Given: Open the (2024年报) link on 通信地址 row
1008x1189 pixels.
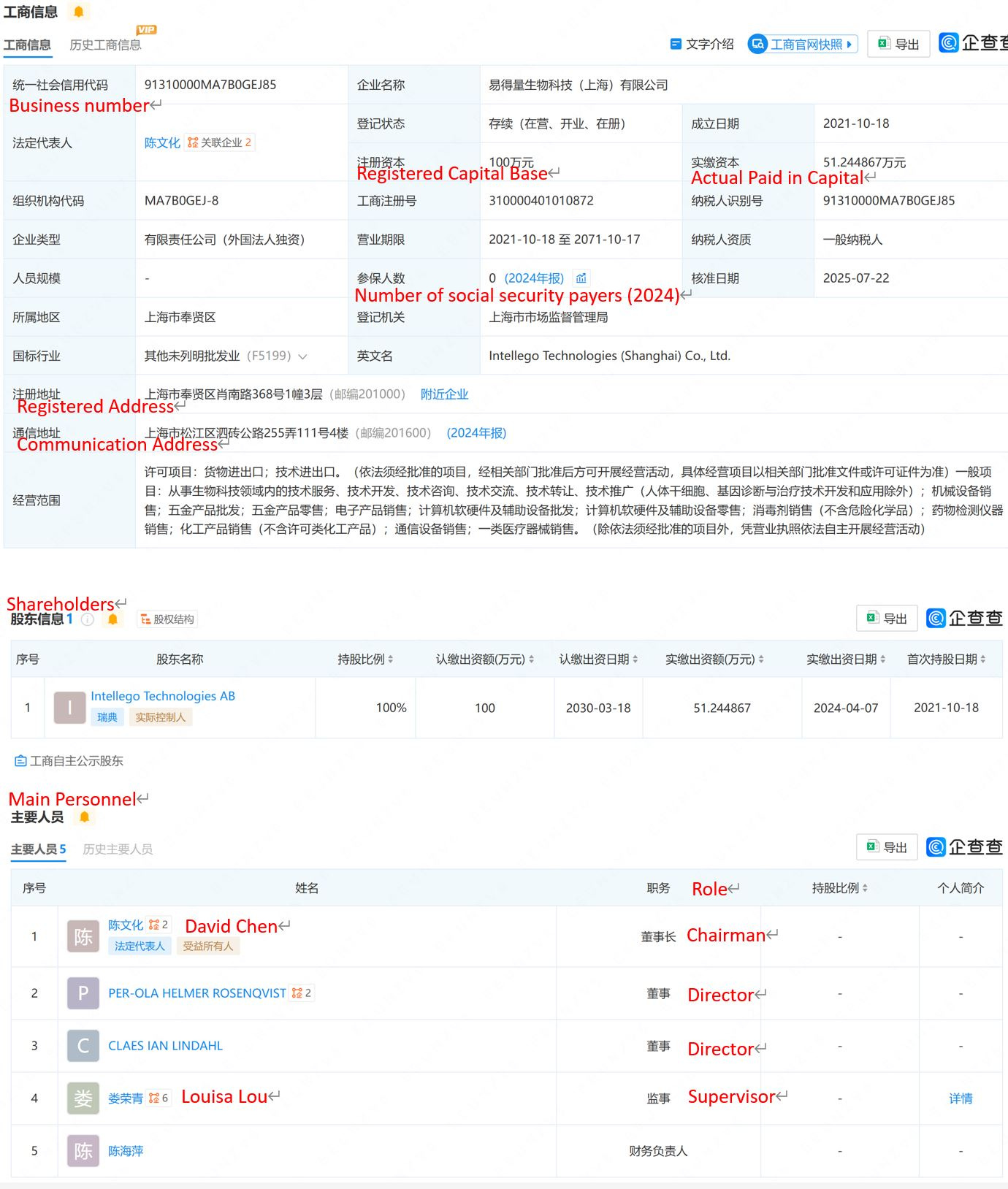Looking at the screenshot, I should click(x=476, y=433).
